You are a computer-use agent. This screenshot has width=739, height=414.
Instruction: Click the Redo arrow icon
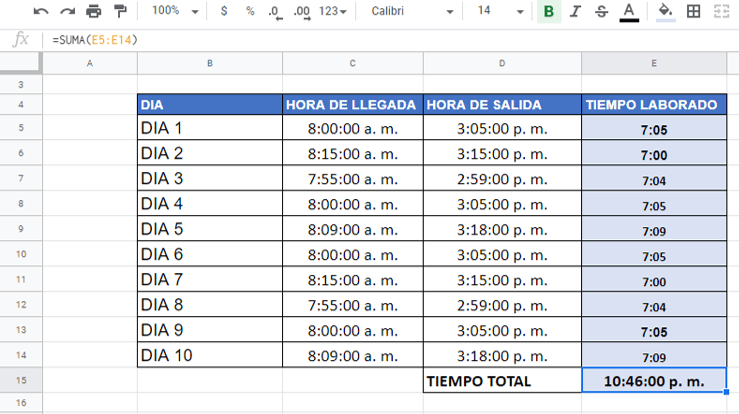tap(67, 11)
